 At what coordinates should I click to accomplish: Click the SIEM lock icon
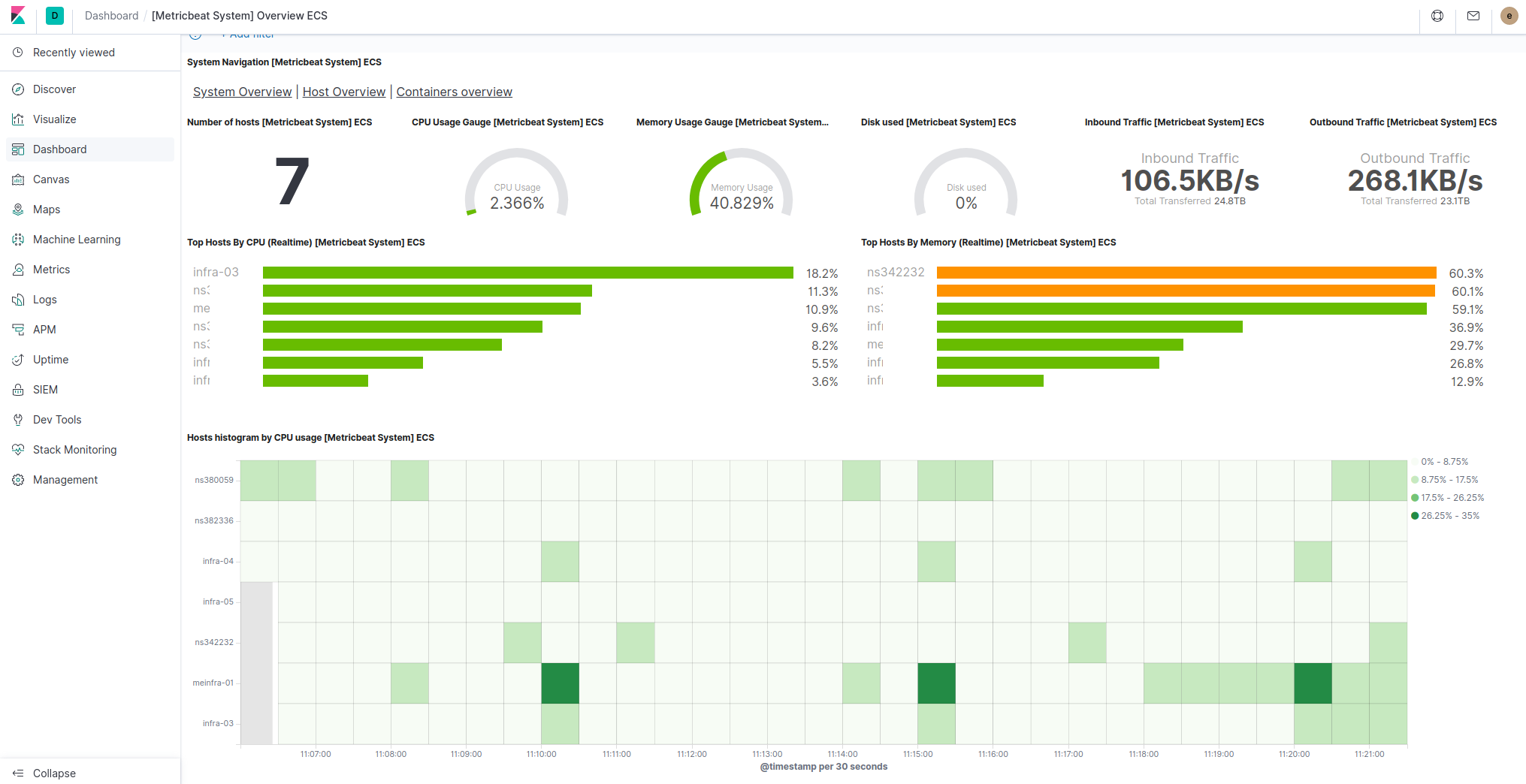pos(18,390)
